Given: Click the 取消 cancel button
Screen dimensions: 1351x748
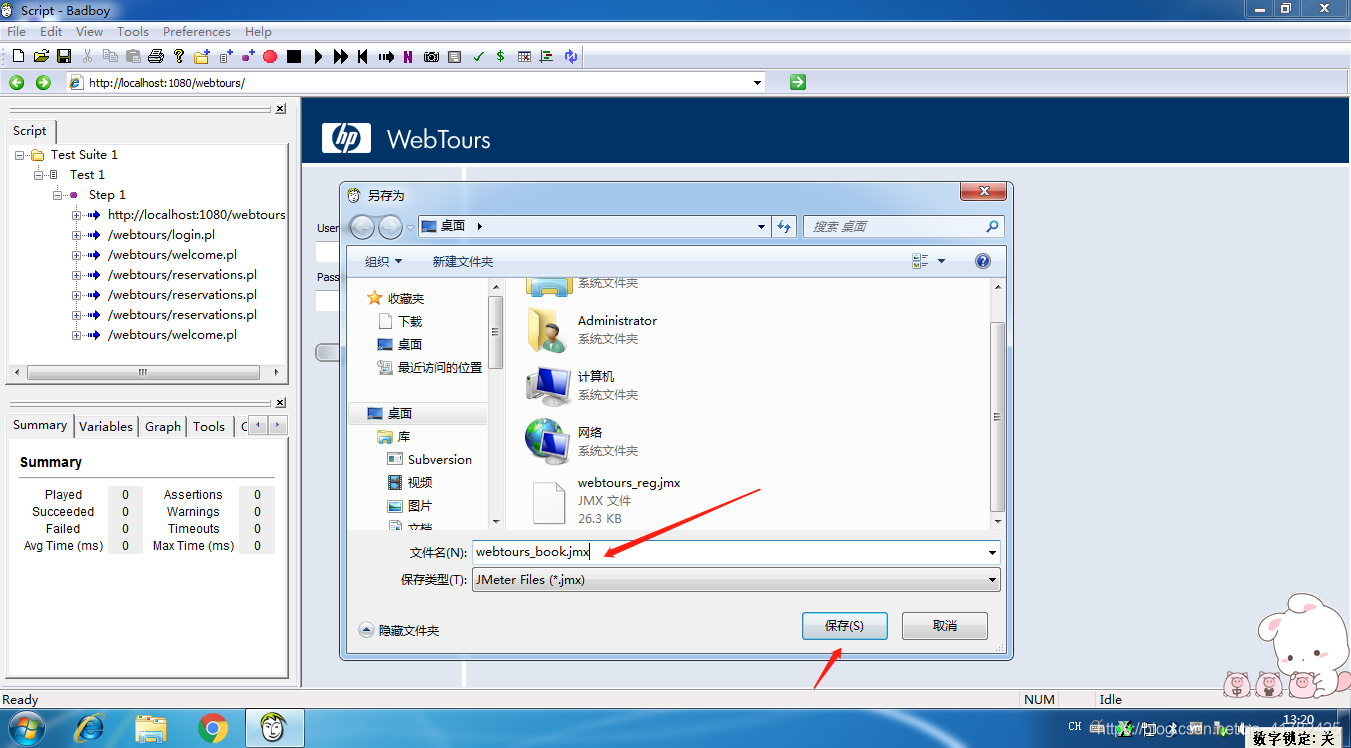Looking at the screenshot, I should pos(945,626).
